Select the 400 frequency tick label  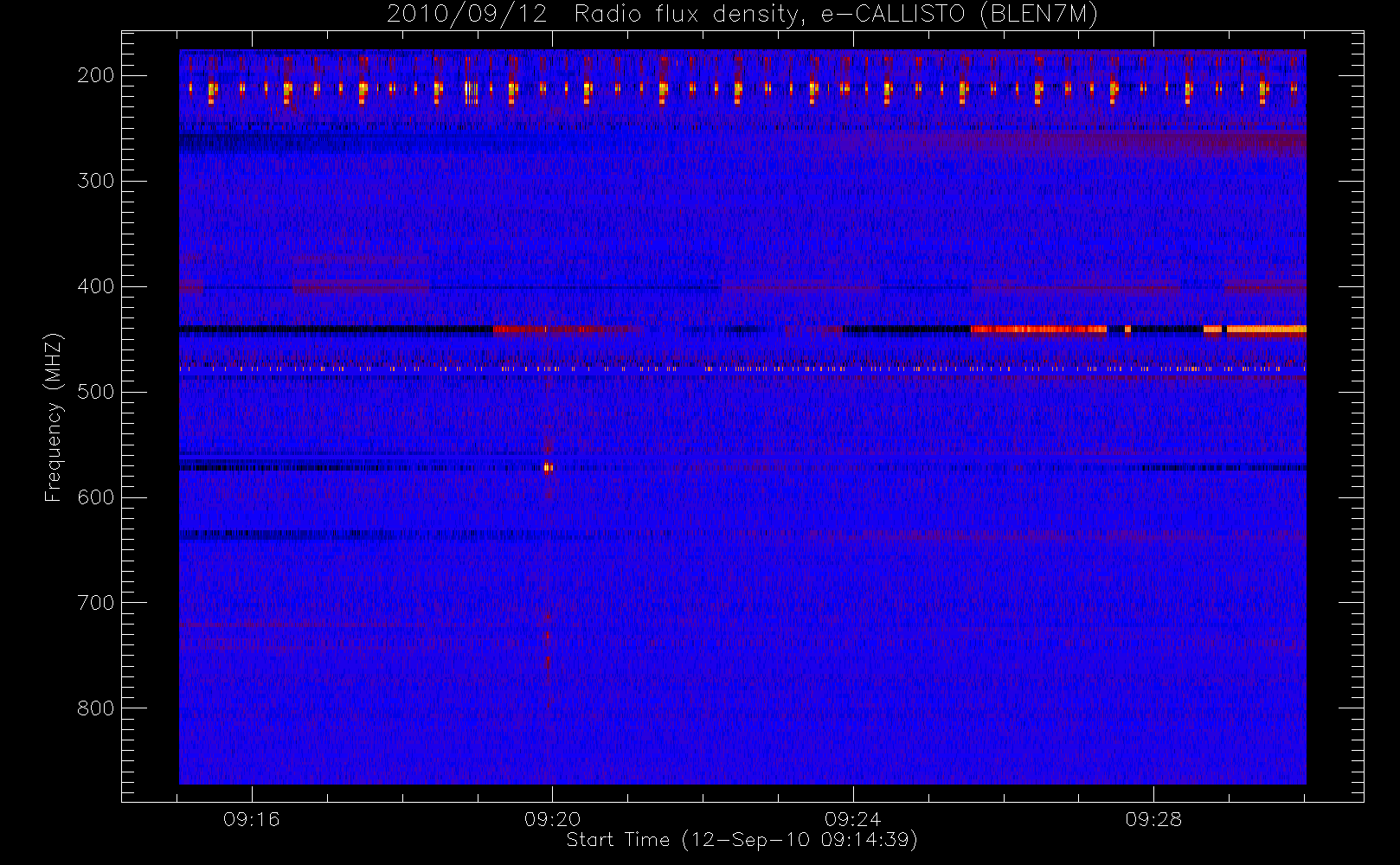[96, 286]
